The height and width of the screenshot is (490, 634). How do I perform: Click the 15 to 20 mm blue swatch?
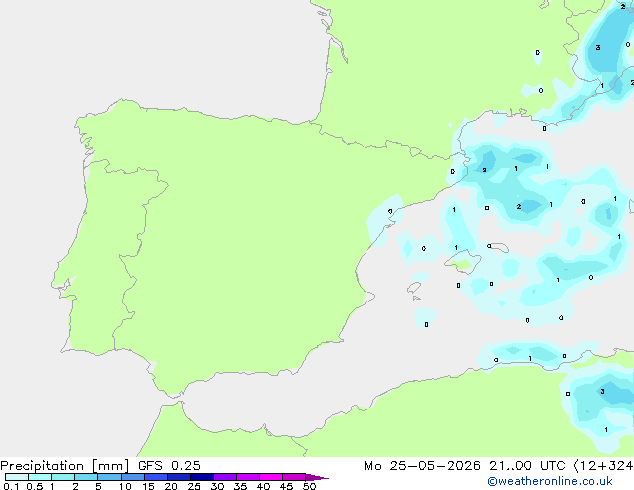[x=156, y=477]
